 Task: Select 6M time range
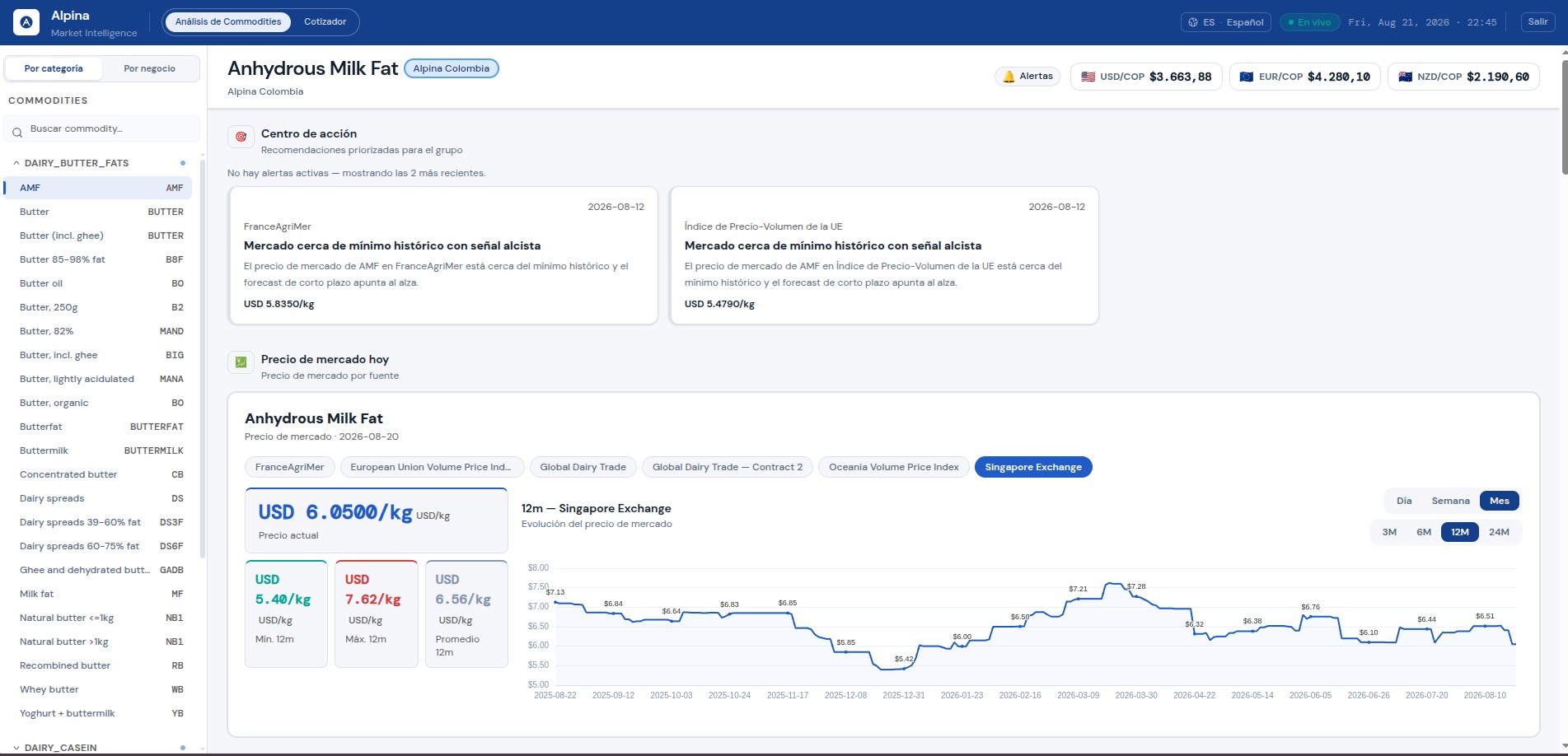click(1424, 532)
